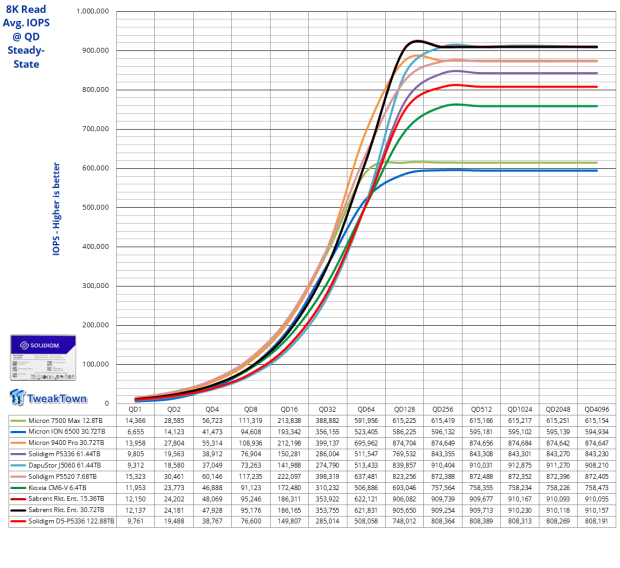The height and width of the screenshot is (568, 620).
Task: Click the QD8 column header
Action: pos(250,409)
